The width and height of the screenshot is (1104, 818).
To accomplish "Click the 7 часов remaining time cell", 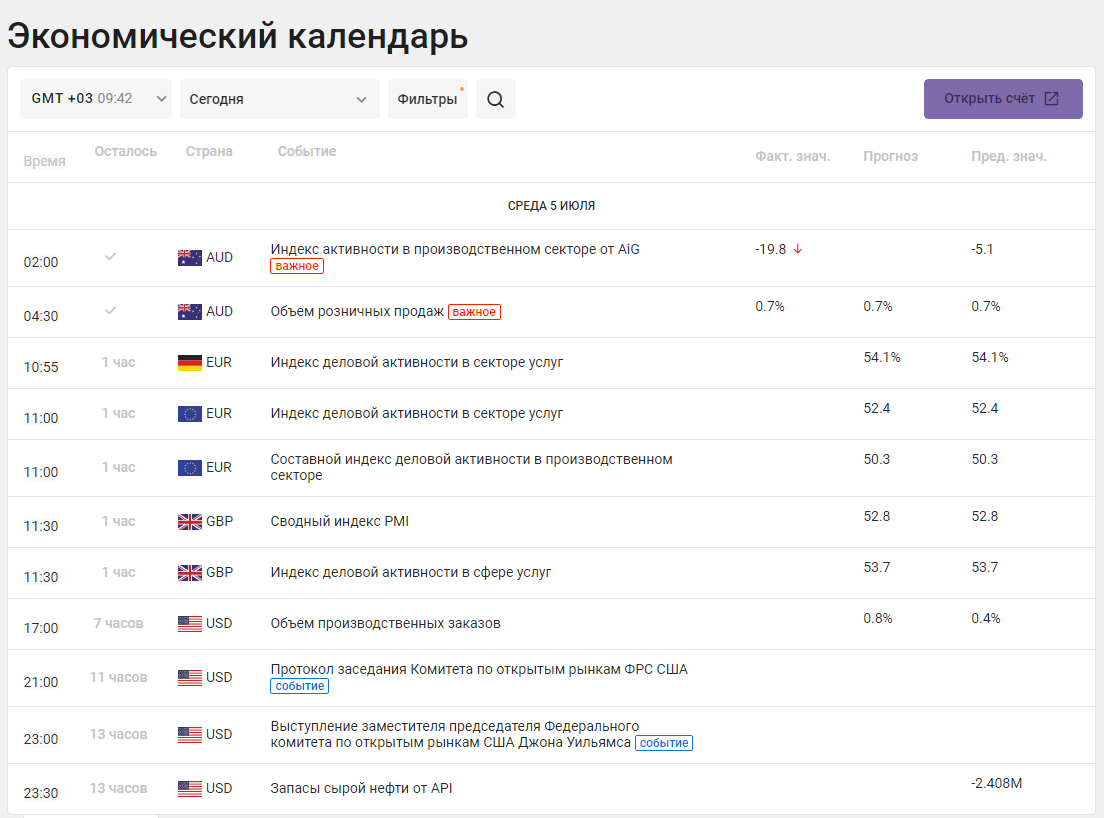I will pos(118,624).
